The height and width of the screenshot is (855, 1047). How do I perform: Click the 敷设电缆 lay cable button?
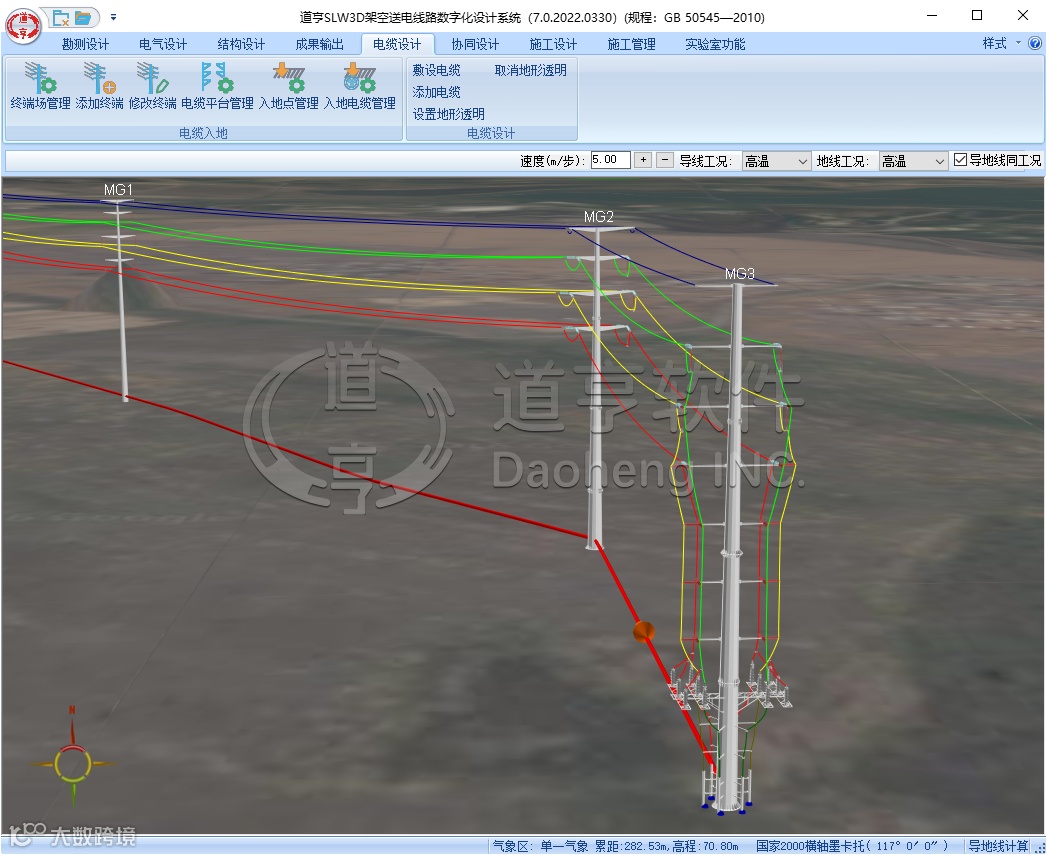click(436, 70)
